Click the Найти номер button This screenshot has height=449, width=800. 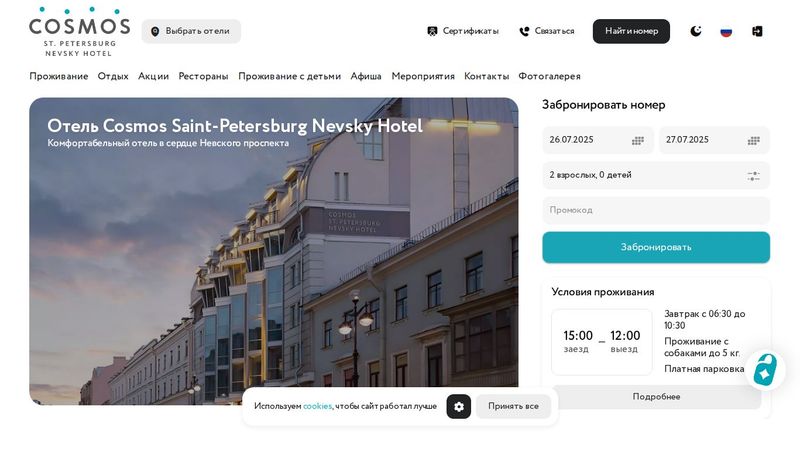pyautogui.click(x=631, y=31)
